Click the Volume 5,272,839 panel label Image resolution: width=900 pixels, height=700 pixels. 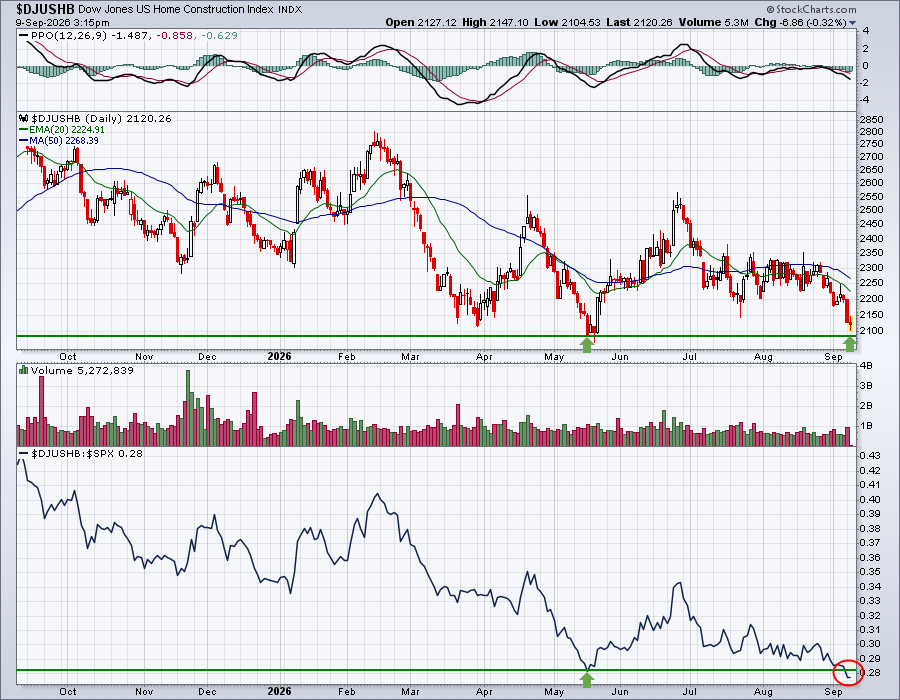(x=82, y=370)
